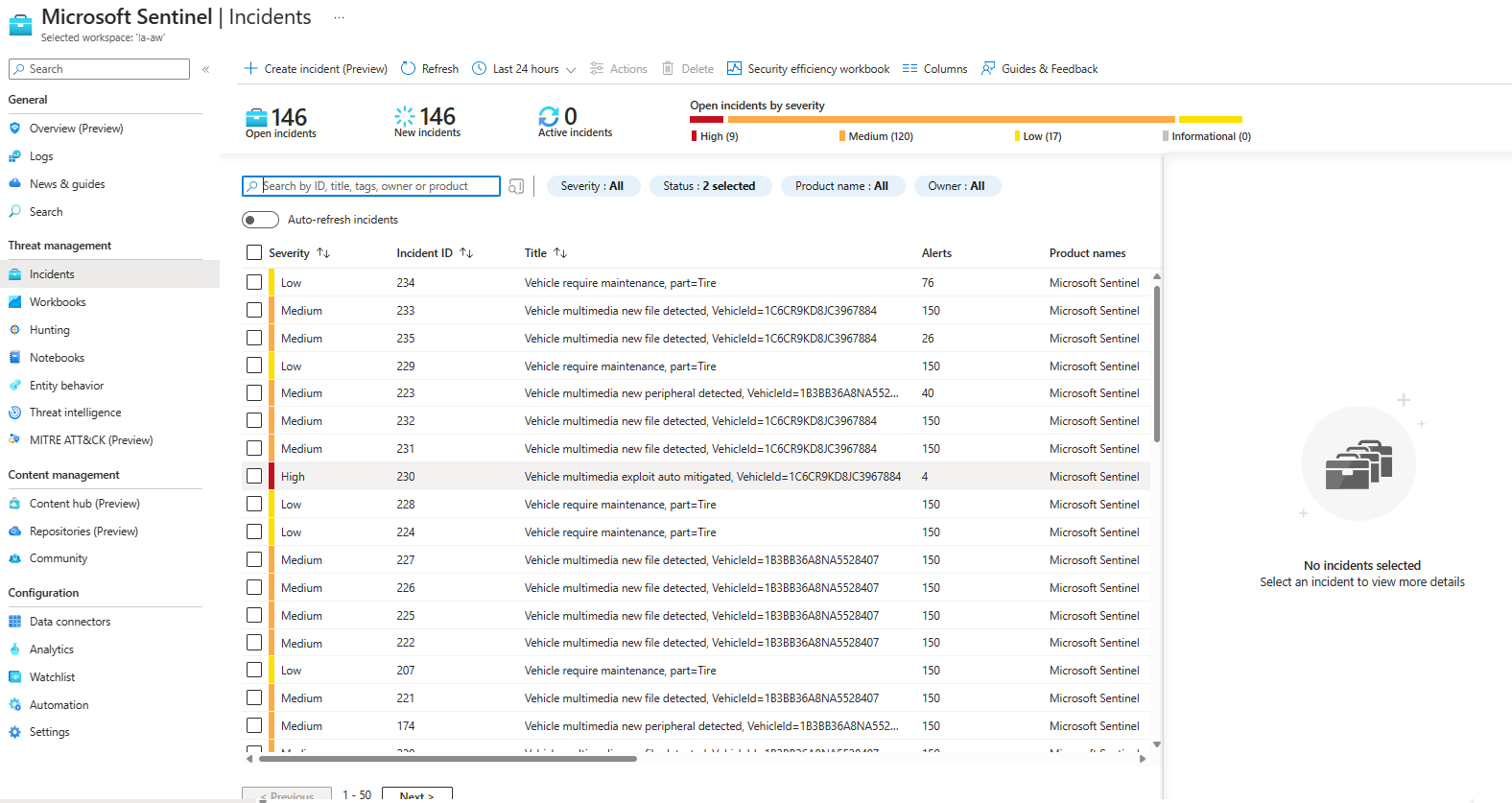Image resolution: width=1512 pixels, height=803 pixels.
Task: Click the Columns layout icon
Action: (x=910, y=69)
